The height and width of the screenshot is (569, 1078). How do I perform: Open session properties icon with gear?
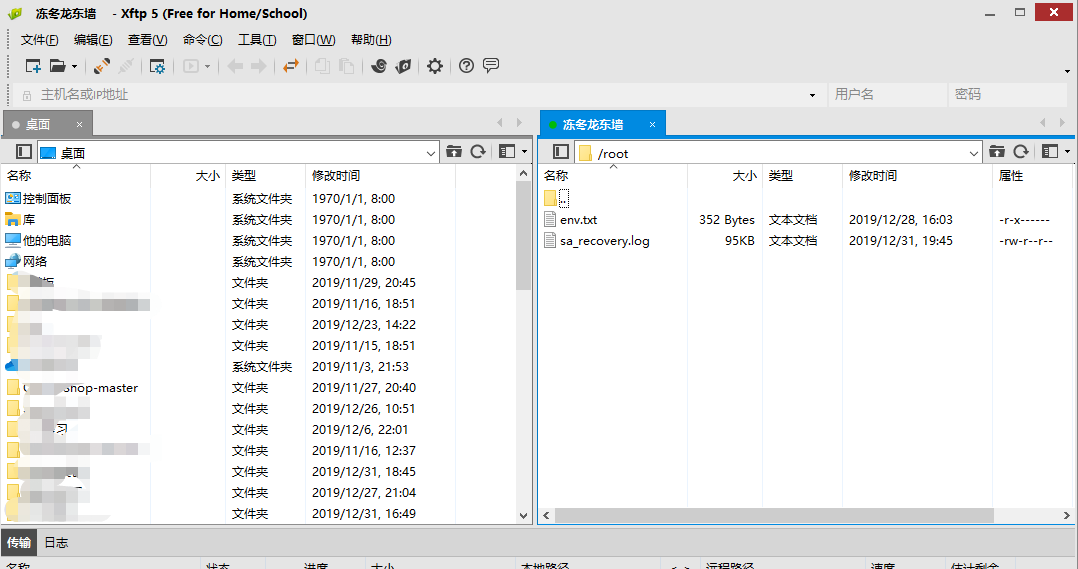(157, 66)
